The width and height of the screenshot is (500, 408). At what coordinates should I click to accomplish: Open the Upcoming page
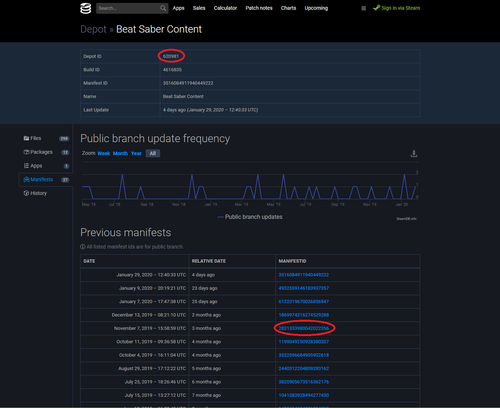(316, 8)
